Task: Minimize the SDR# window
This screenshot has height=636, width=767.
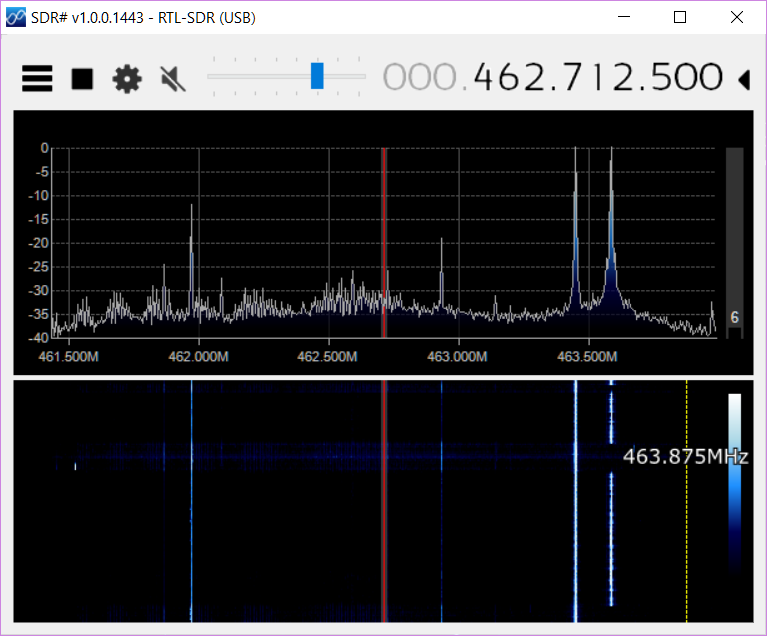Action: pyautogui.click(x=624, y=18)
